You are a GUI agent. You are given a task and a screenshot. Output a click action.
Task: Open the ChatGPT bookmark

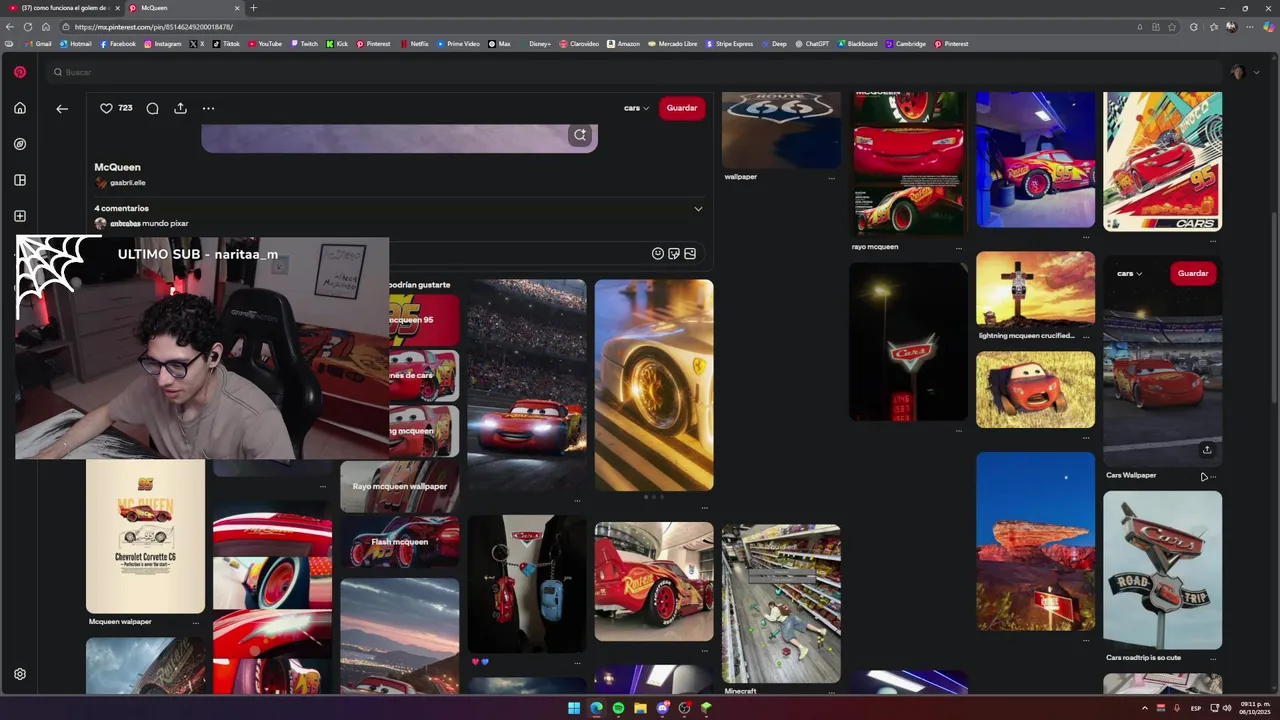click(x=812, y=44)
